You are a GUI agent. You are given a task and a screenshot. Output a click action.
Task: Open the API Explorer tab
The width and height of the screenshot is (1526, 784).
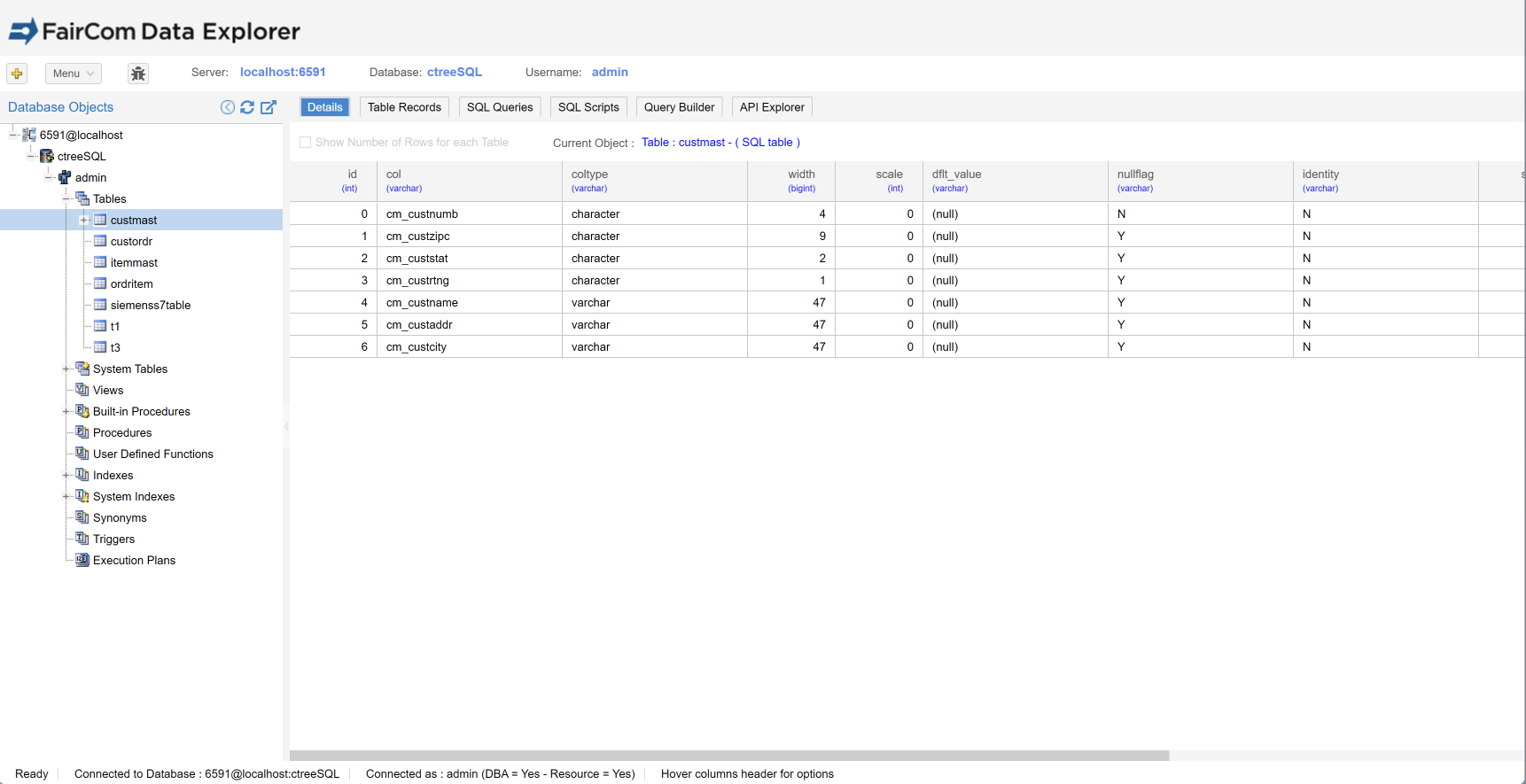coord(772,107)
